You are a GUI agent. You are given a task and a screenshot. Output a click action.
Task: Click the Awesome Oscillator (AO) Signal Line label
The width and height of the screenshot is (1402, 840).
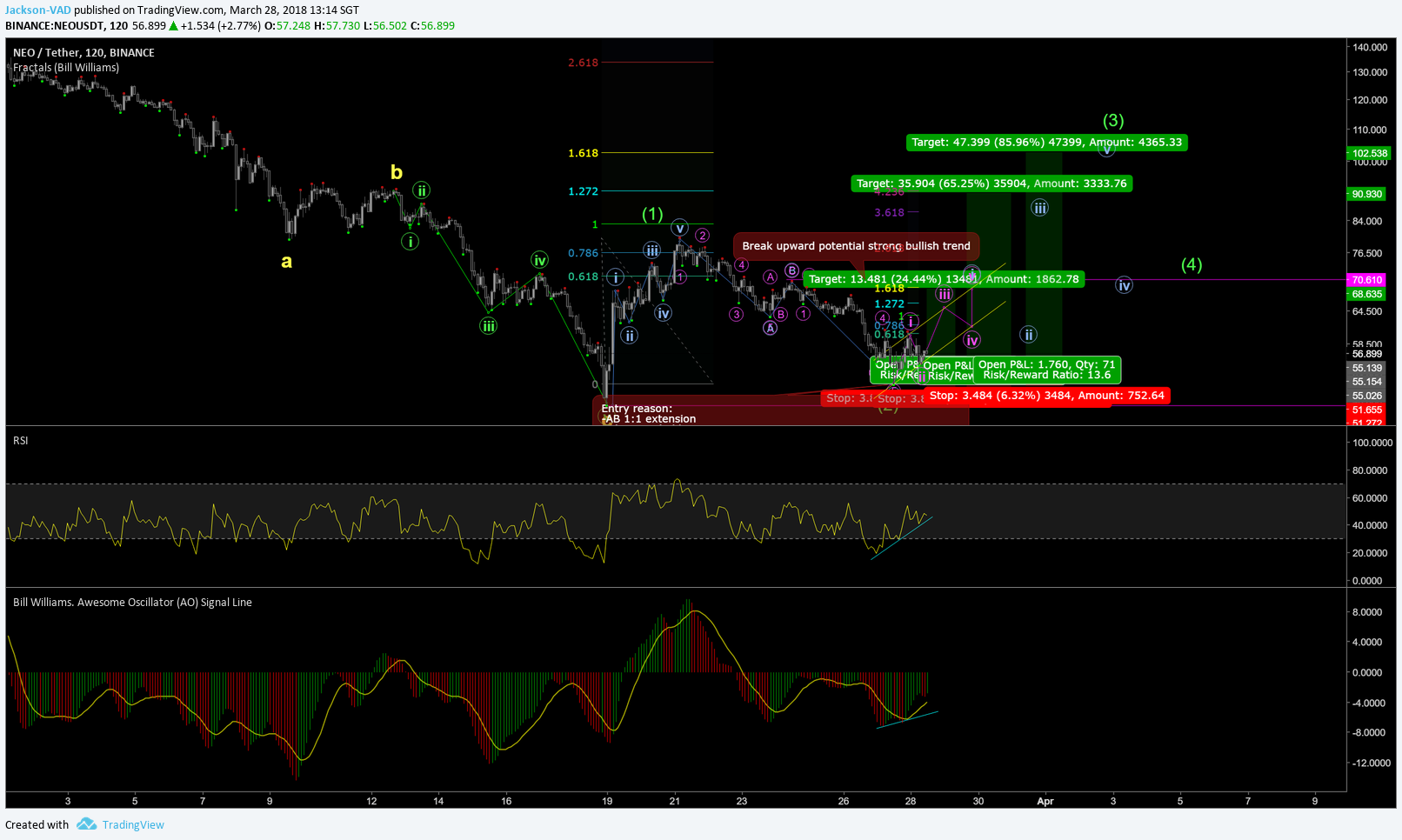click(x=132, y=603)
